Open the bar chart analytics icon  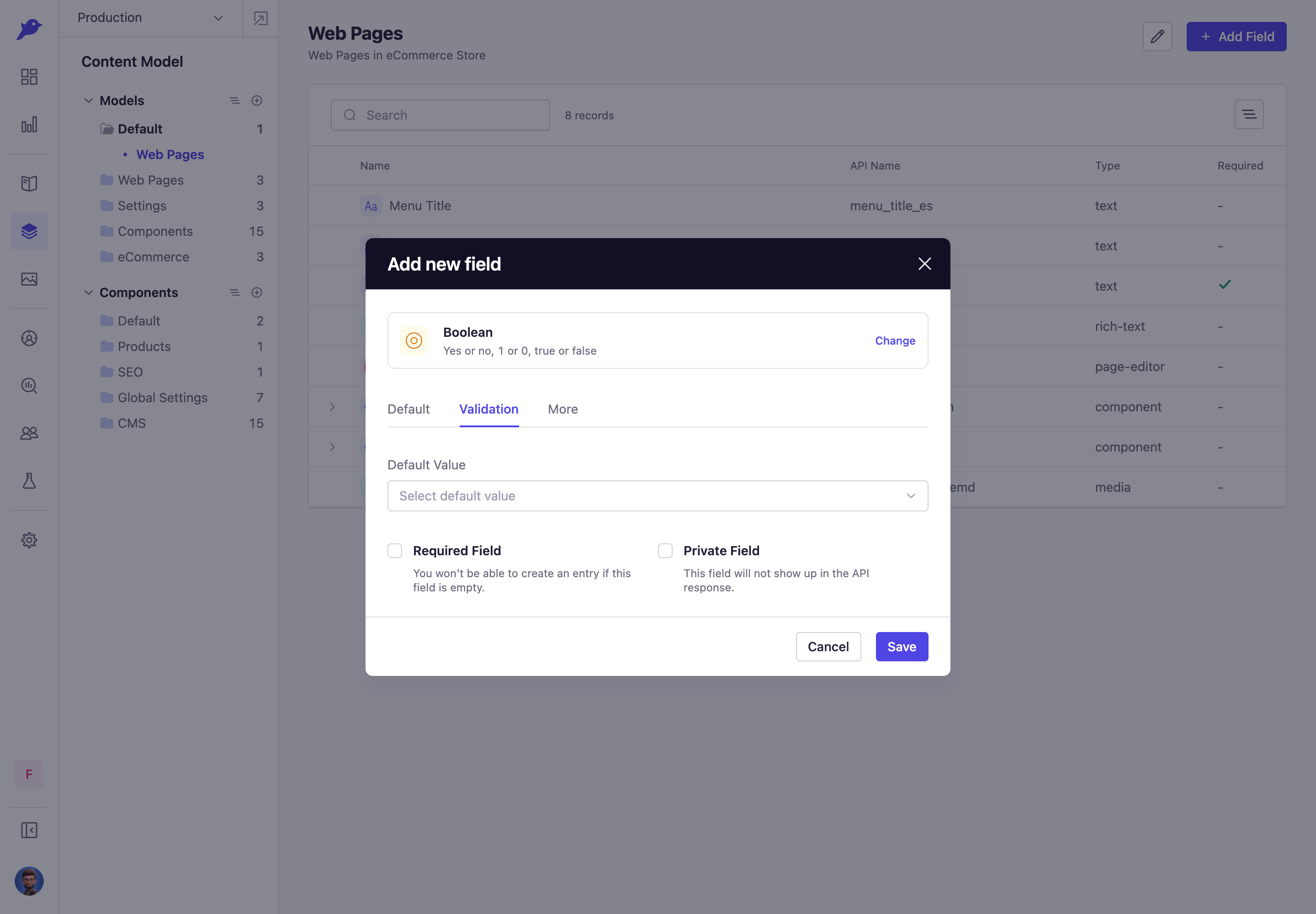tap(29, 124)
